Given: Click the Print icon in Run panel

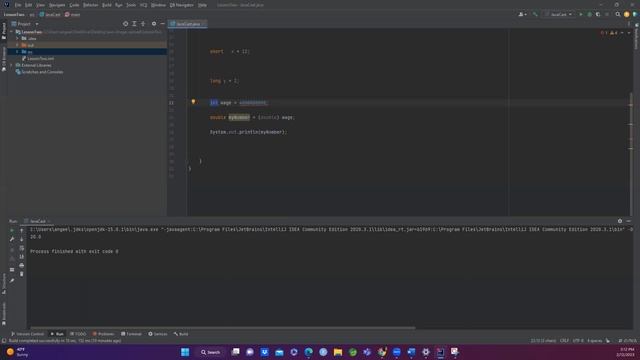Looking at the screenshot, I should click(22, 265).
